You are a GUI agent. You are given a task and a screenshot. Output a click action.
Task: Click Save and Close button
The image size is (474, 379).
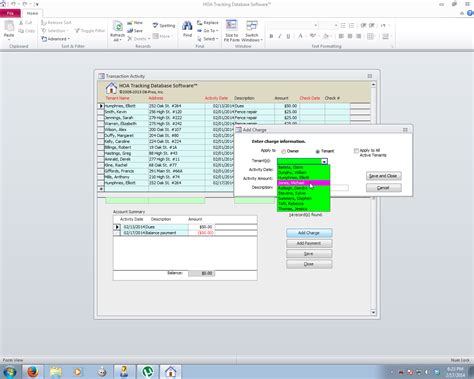tap(383, 176)
